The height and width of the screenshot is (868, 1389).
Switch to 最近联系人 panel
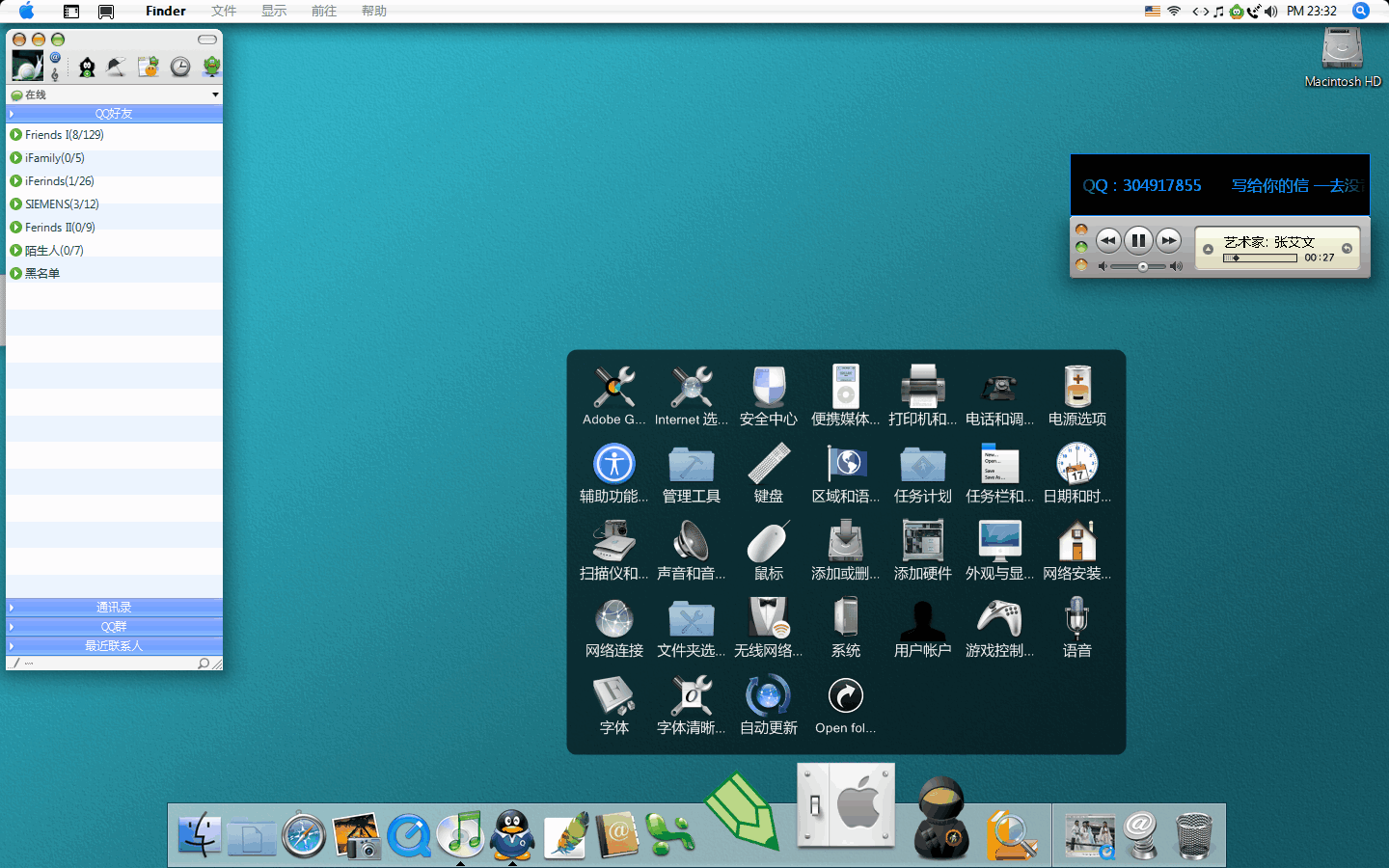pyautogui.click(x=114, y=646)
